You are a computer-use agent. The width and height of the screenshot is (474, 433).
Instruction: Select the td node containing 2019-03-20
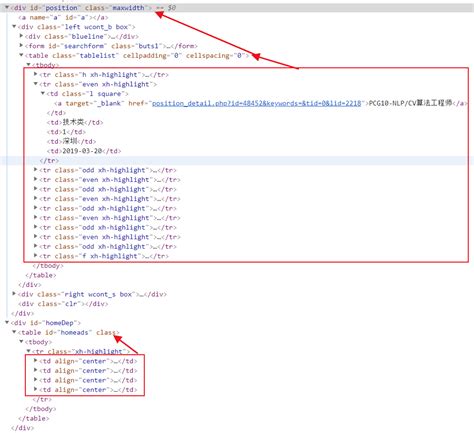click(x=84, y=151)
